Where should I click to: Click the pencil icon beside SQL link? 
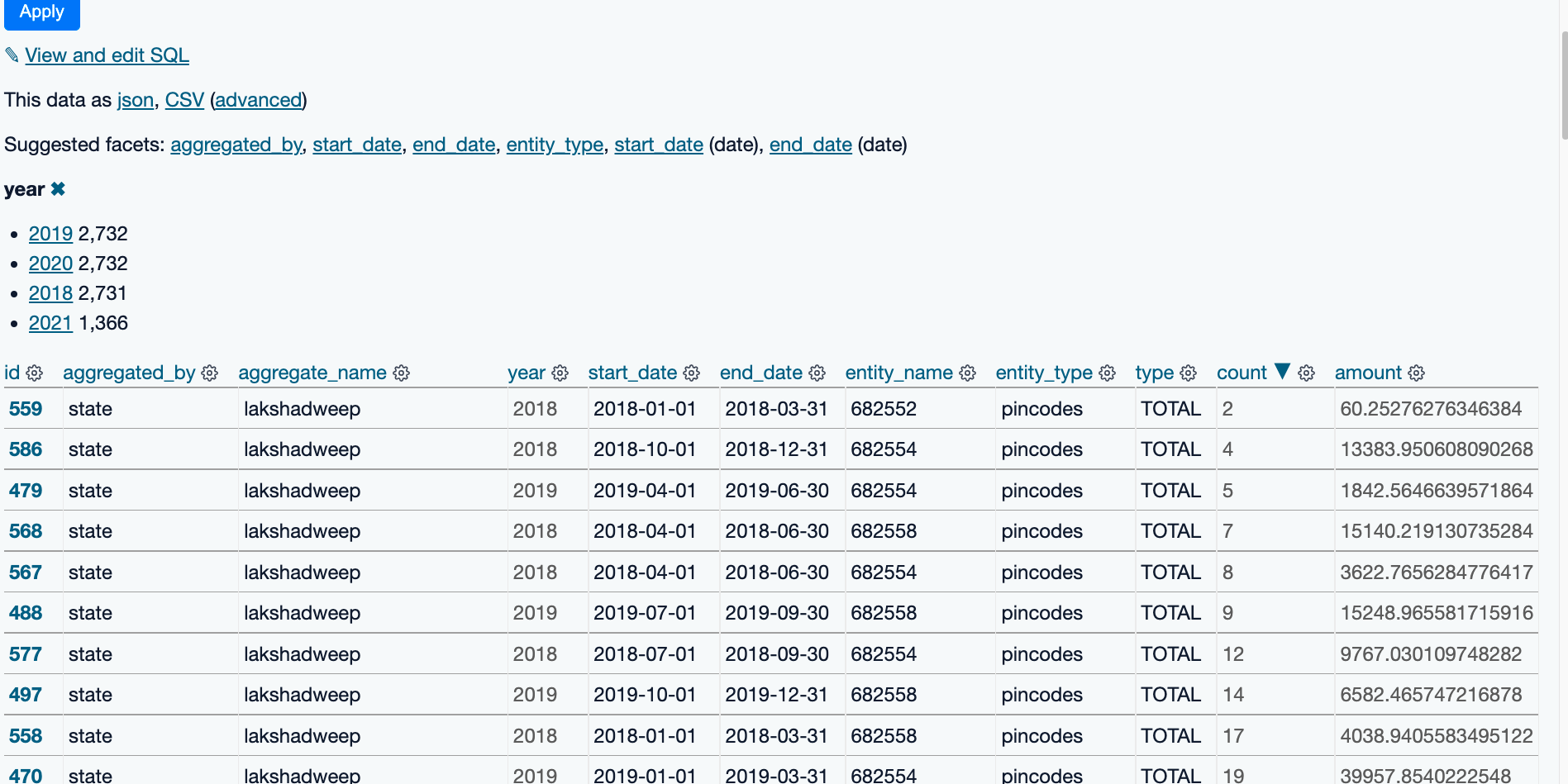pos(12,55)
